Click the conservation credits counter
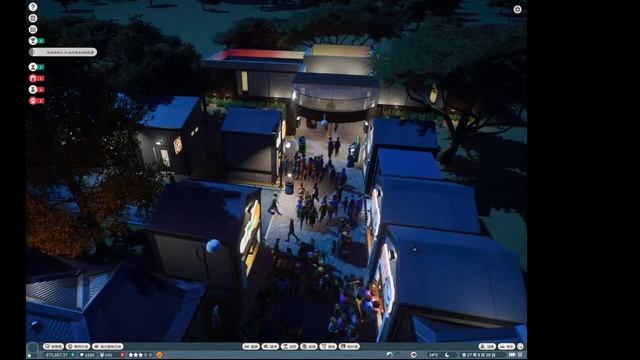This screenshot has width=640, height=360. (x=87, y=355)
